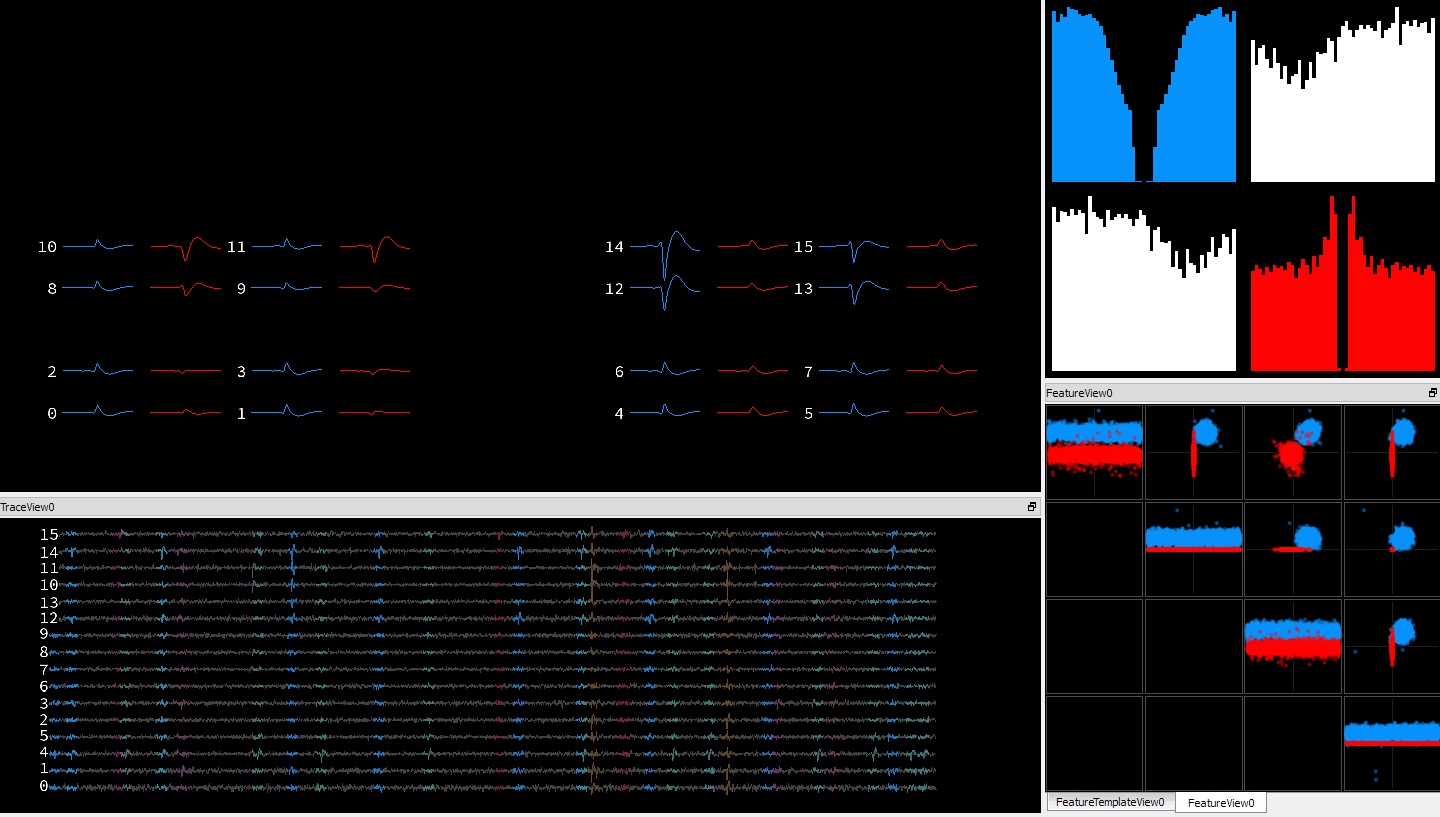Click channel 6's blue waveform
The image size is (1440, 817).
[665, 371]
